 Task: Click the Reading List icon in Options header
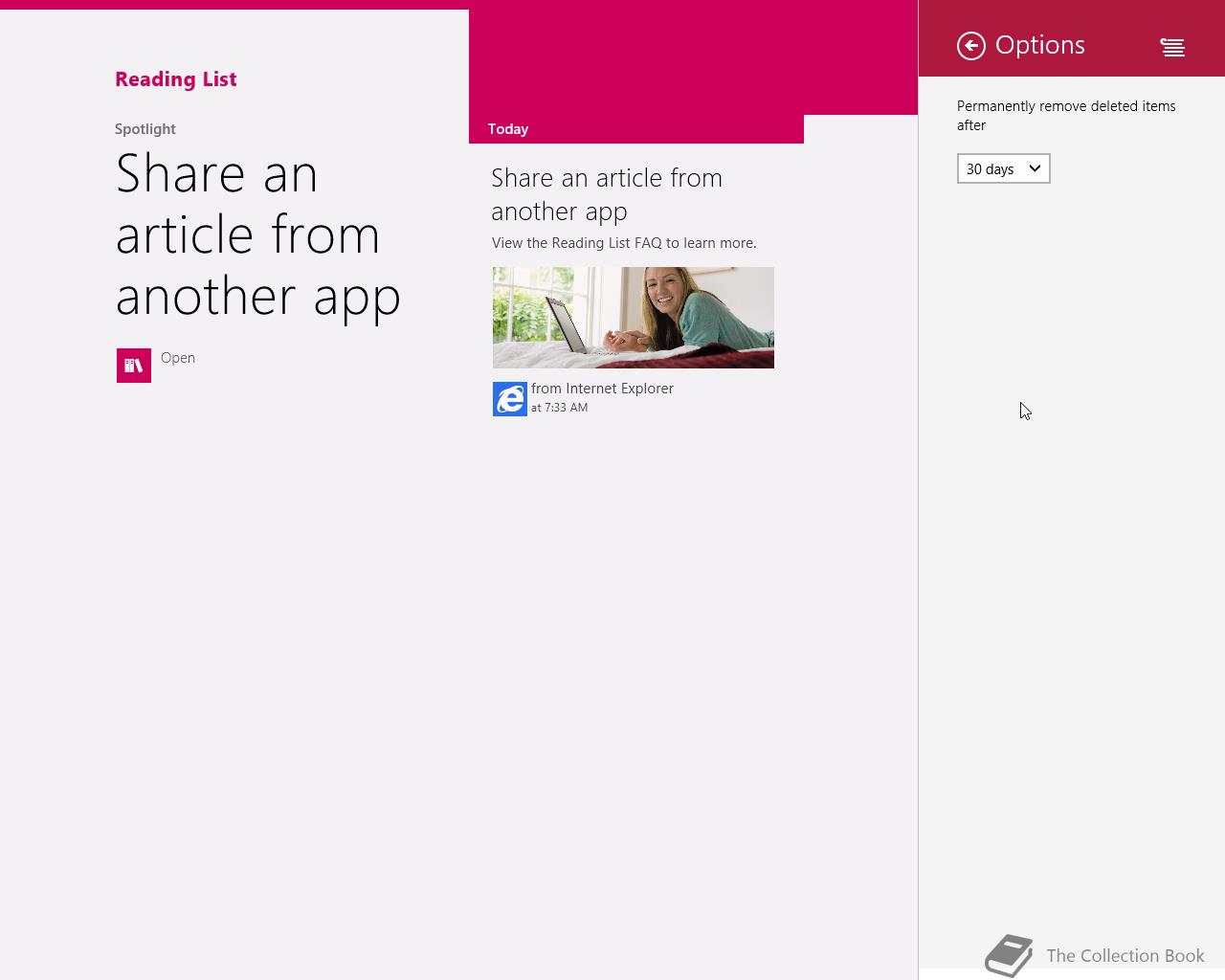click(x=1172, y=47)
